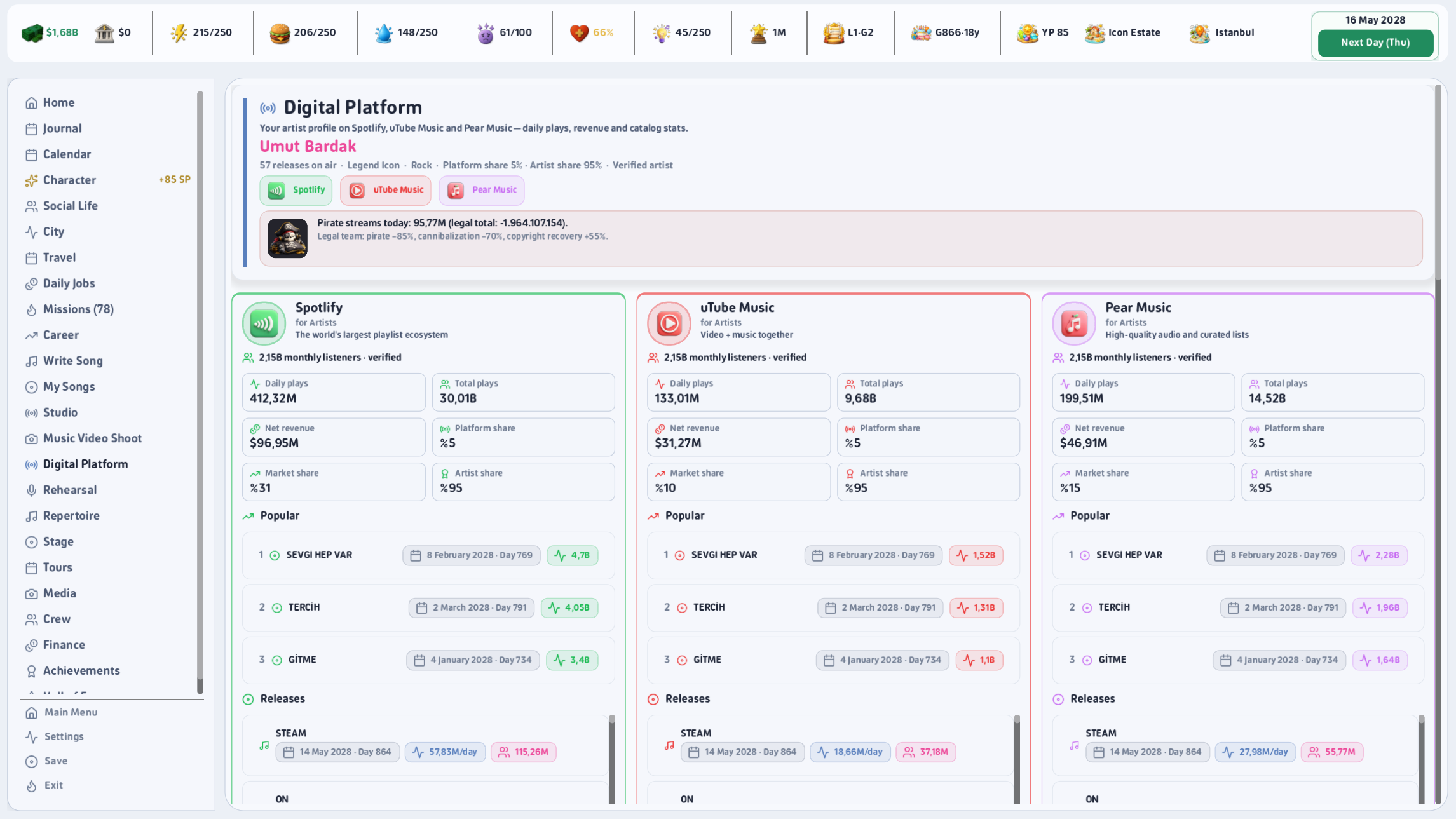Click the pirate skull avatar image
Image resolution: width=1456 pixels, height=819 pixels.
[x=287, y=238]
